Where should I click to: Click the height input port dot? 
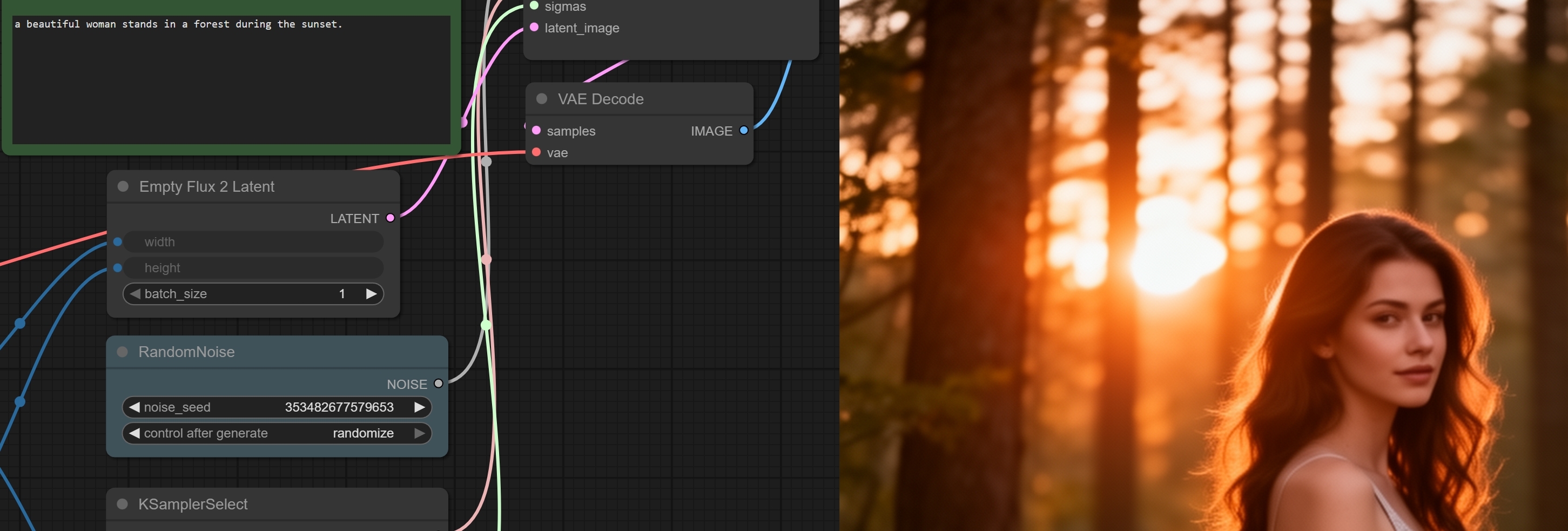[117, 268]
